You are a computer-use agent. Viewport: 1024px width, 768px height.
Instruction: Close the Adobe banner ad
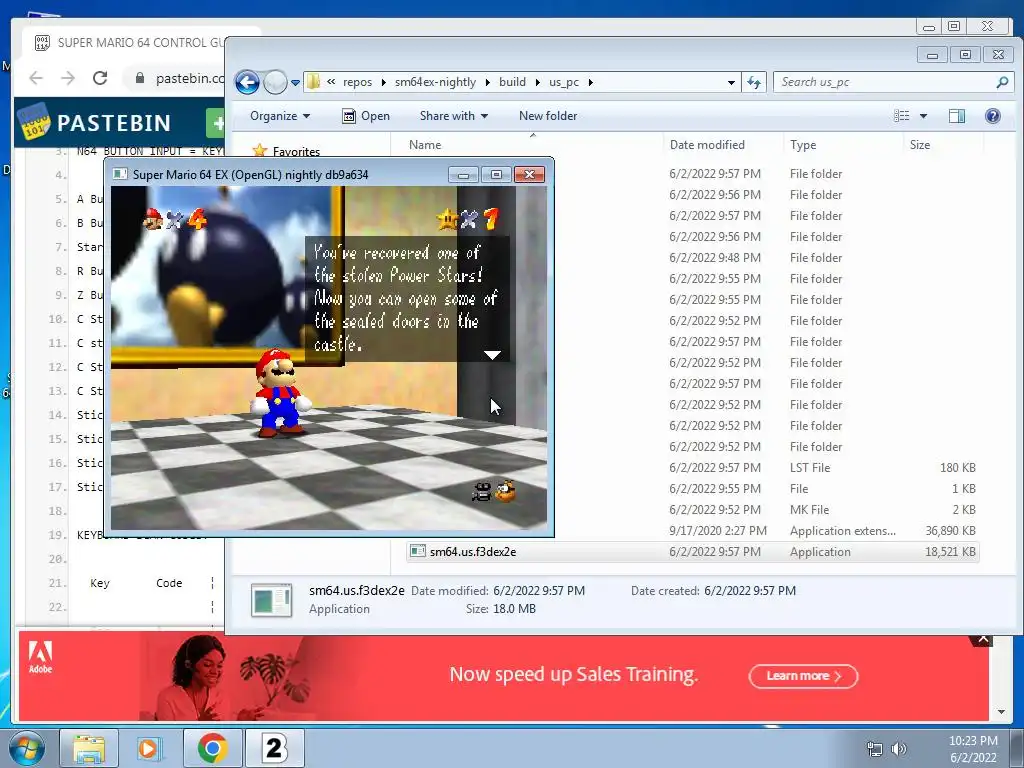[982, 639]
